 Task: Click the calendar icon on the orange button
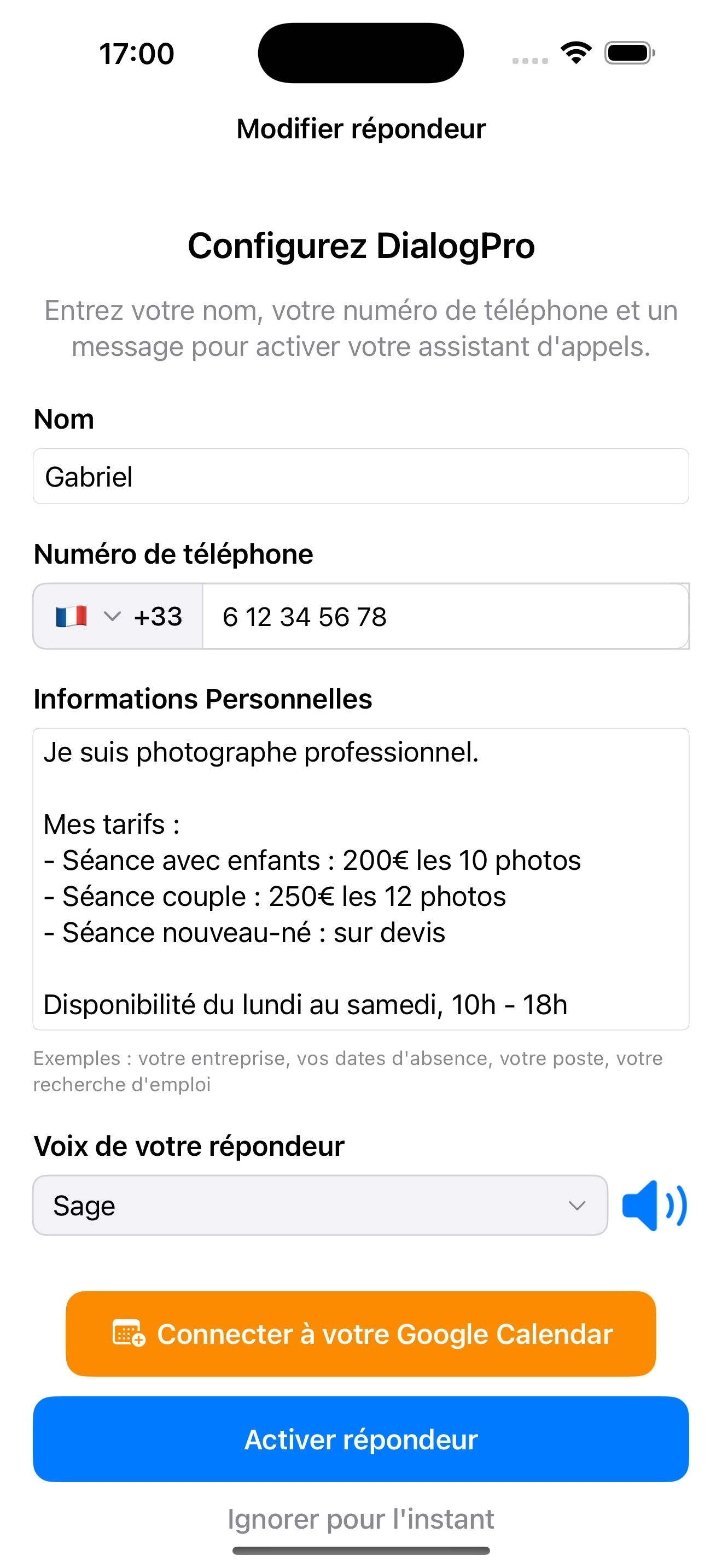(129, 1333)
